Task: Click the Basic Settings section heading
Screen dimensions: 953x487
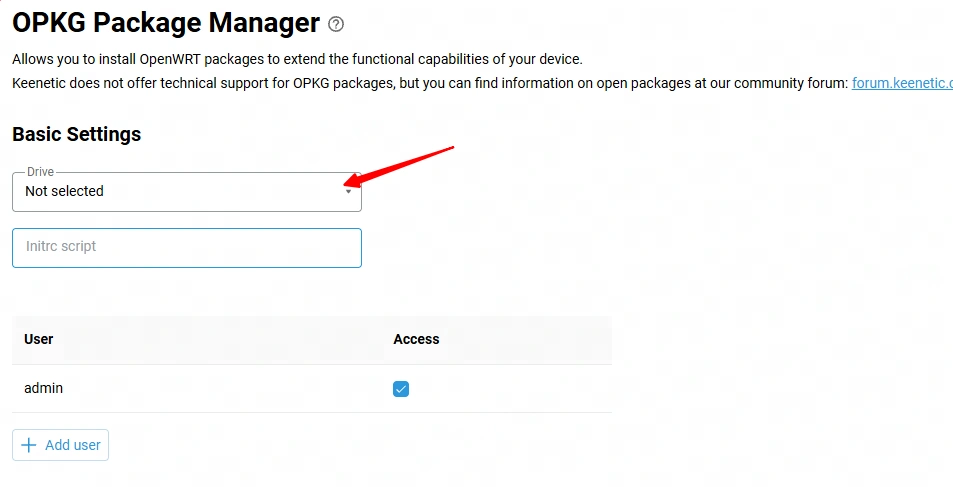Action: point(77,134)
